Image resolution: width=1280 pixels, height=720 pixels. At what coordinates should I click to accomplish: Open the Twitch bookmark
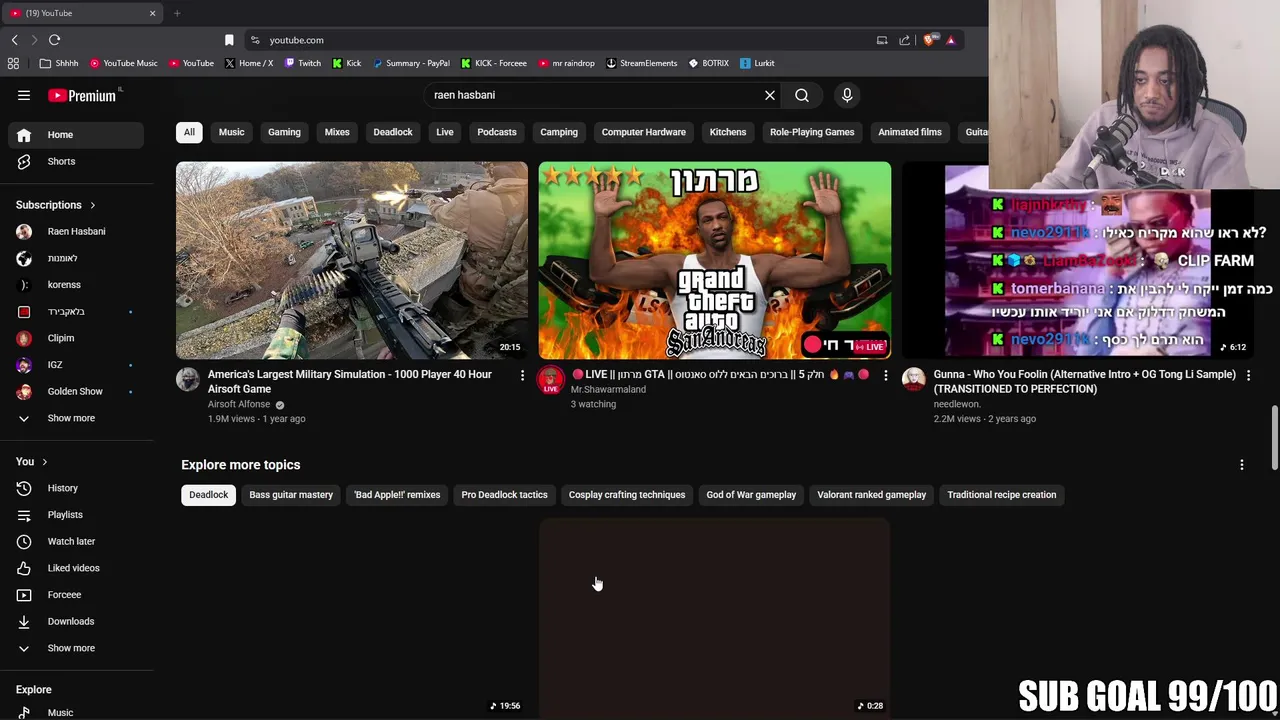303,63
